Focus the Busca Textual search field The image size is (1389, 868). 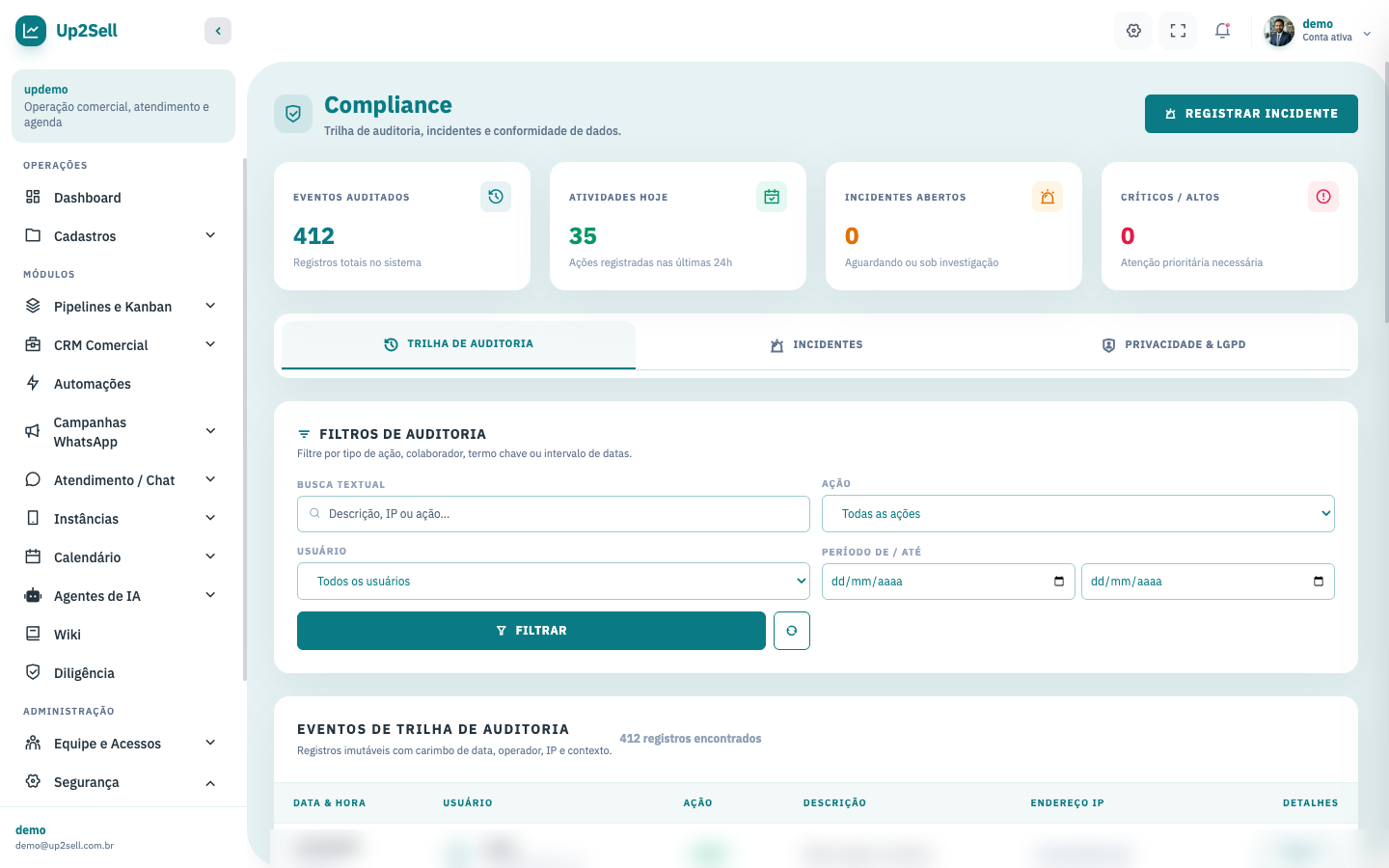pos(554,514)
